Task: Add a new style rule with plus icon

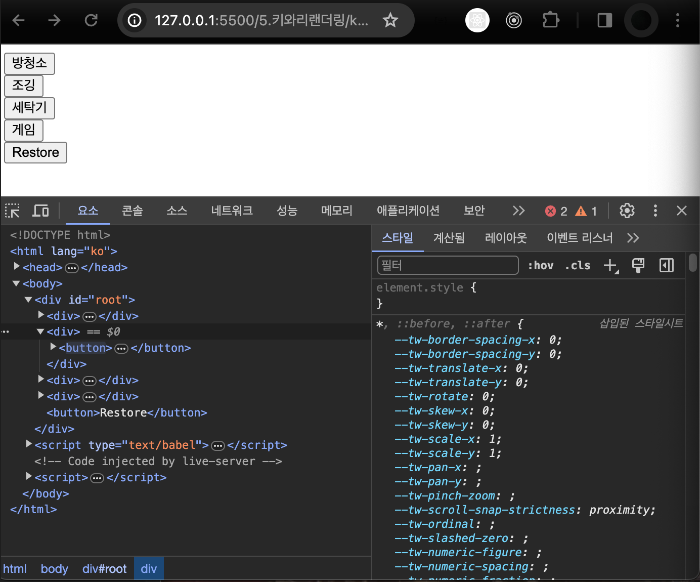Action: tap(610, 266)
